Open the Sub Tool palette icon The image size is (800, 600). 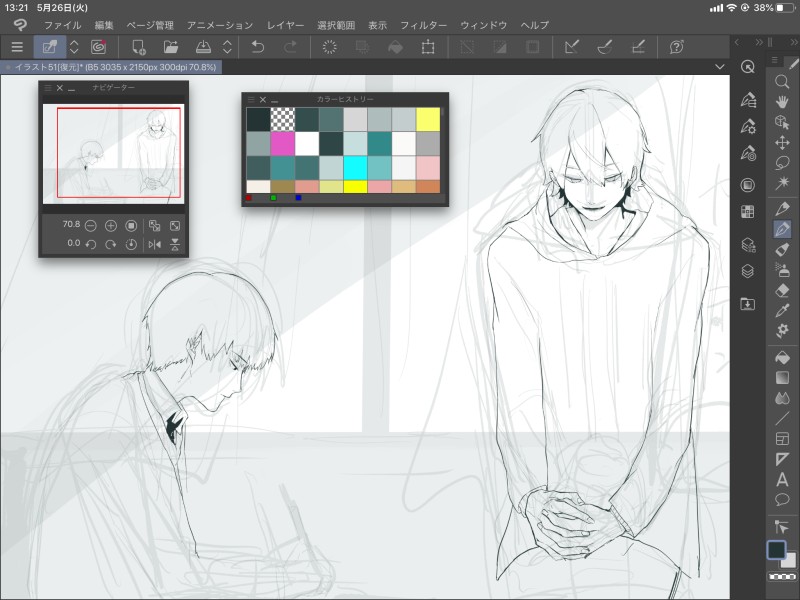tap(748, 100)
